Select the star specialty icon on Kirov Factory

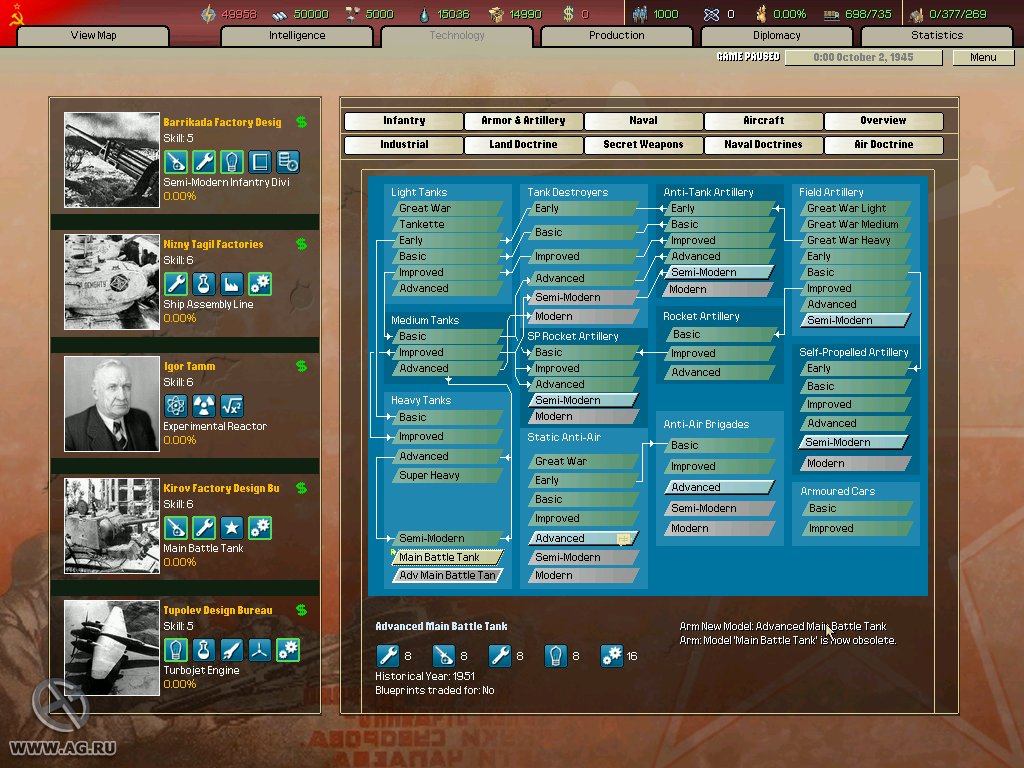tap(232, 527)
